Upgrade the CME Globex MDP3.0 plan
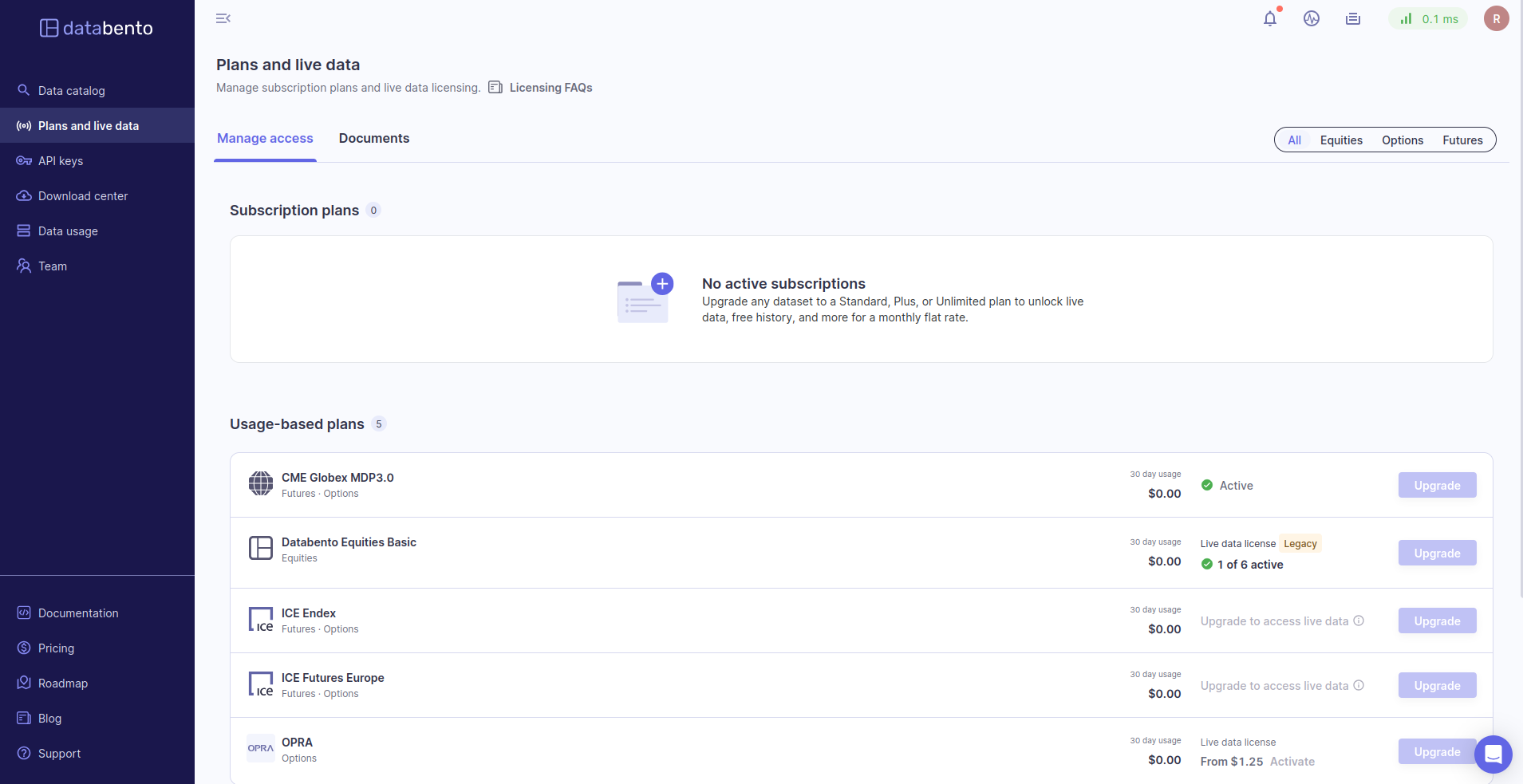The image size is (1523, 784). pyautogui.click(x=1437, y=485)
